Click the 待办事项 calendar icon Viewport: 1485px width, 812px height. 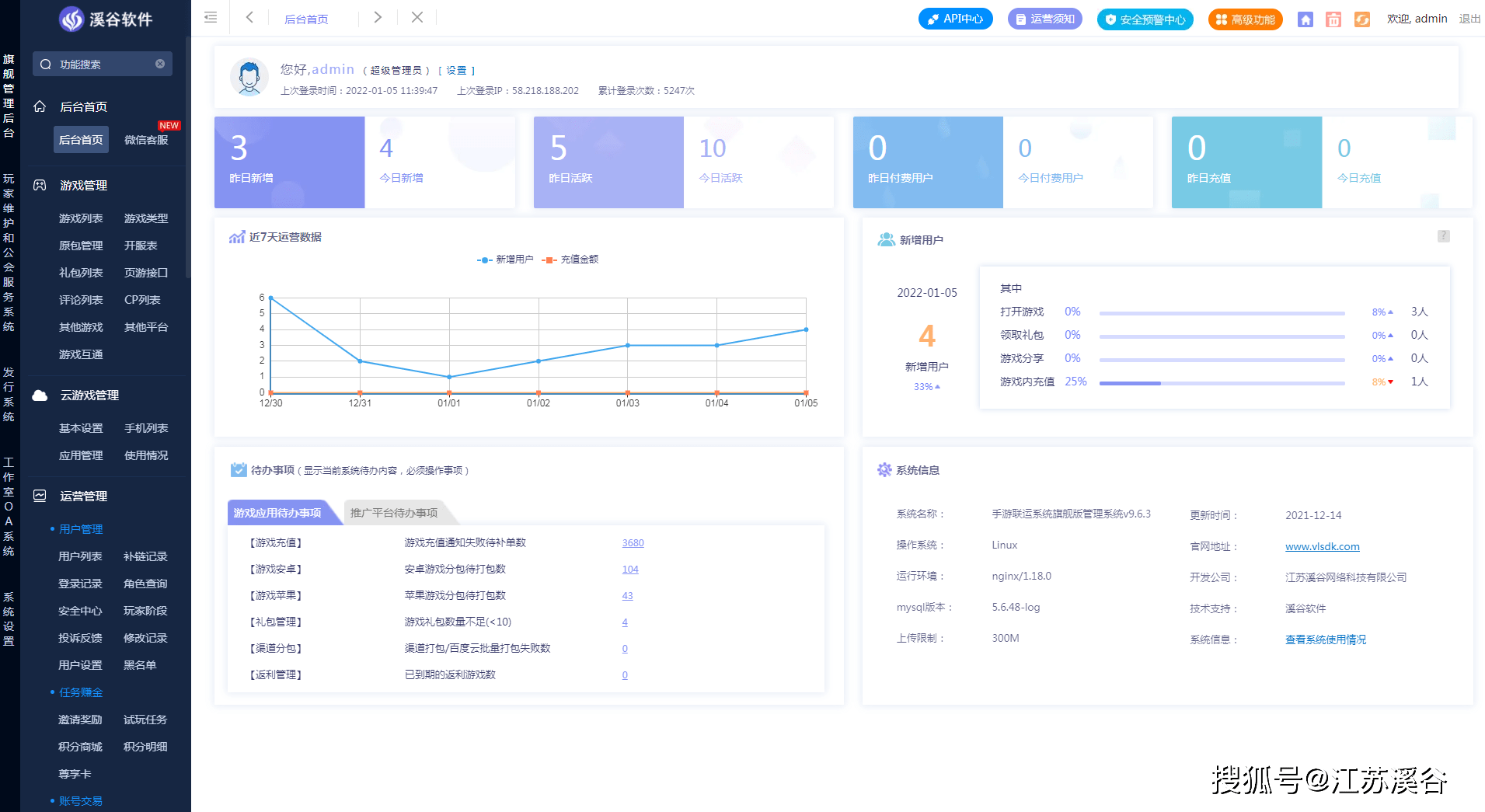(239, 469)
